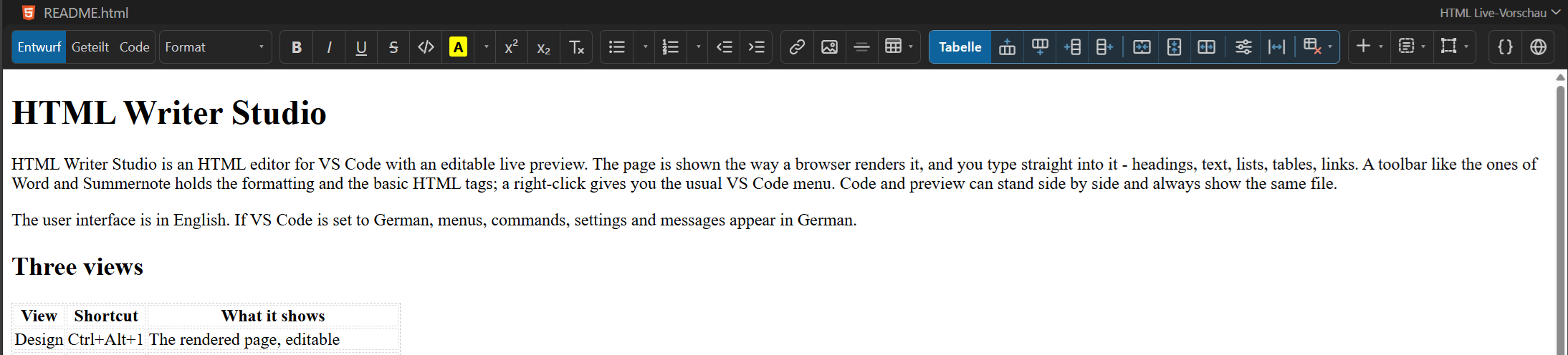This screenshot has height=355, width=1568.
Task: Click the plus insert icon
Action: [1363, 47]
